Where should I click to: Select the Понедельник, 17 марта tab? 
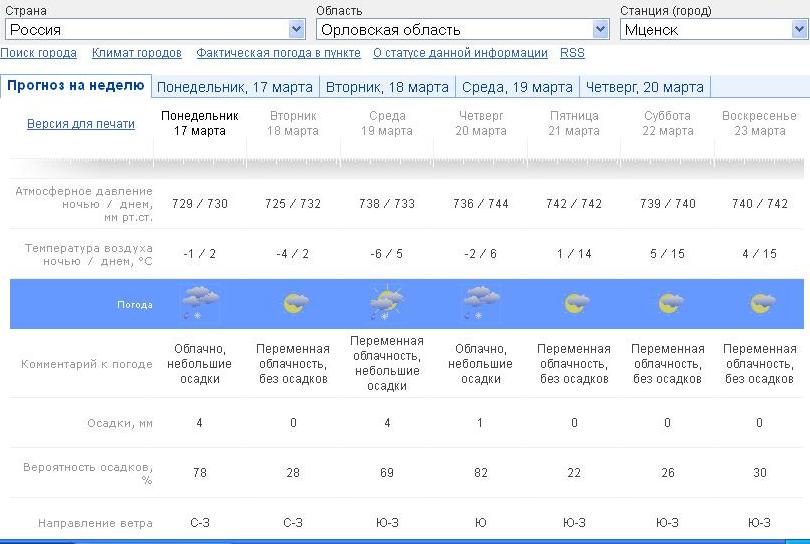(x=236, y=87)
